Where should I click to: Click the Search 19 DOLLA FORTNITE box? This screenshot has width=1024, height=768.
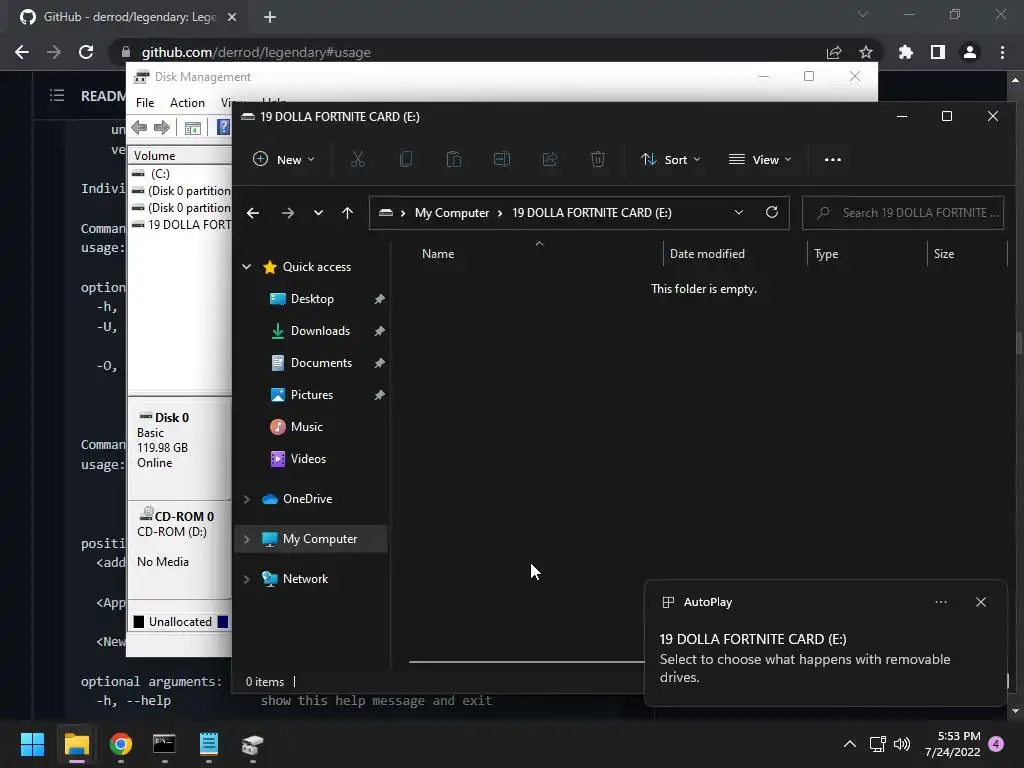[x=903, y=213]
